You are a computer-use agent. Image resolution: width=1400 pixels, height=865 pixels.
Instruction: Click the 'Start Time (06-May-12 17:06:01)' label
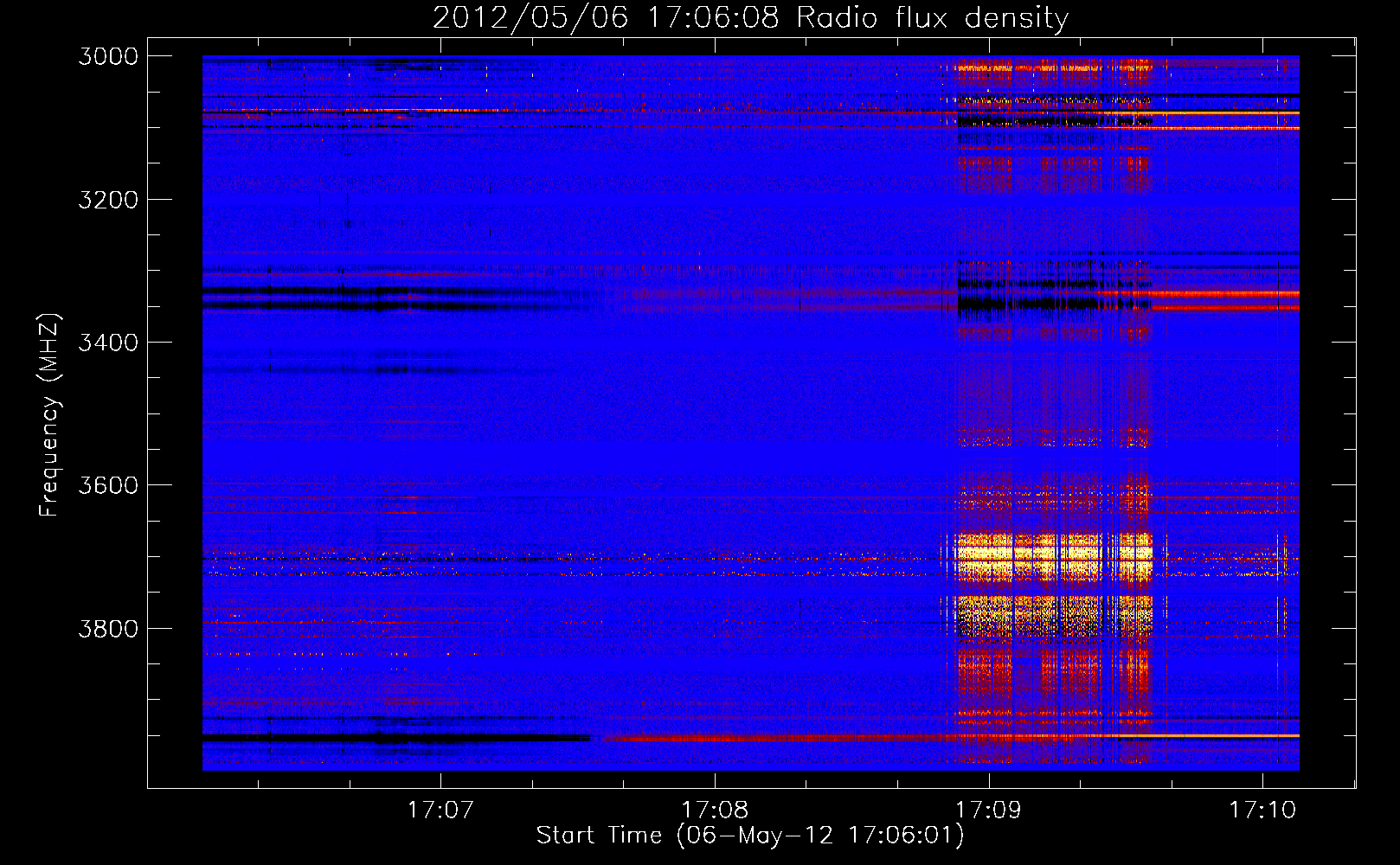749,836
